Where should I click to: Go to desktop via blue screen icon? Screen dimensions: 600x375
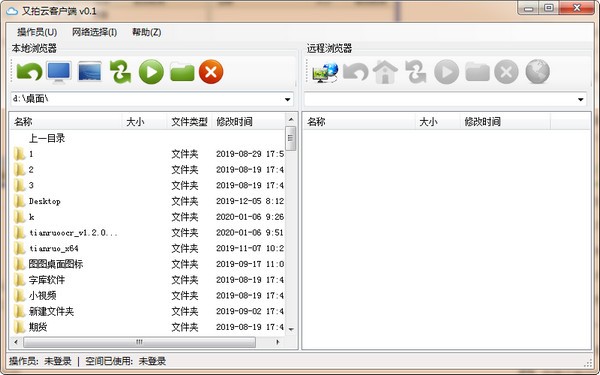tap(90, 72)
